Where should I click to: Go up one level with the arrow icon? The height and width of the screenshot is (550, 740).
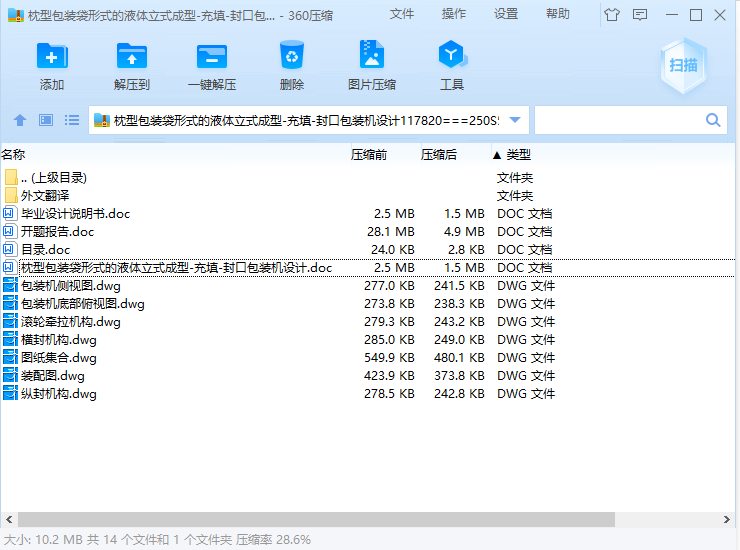[x=19, y=120]
